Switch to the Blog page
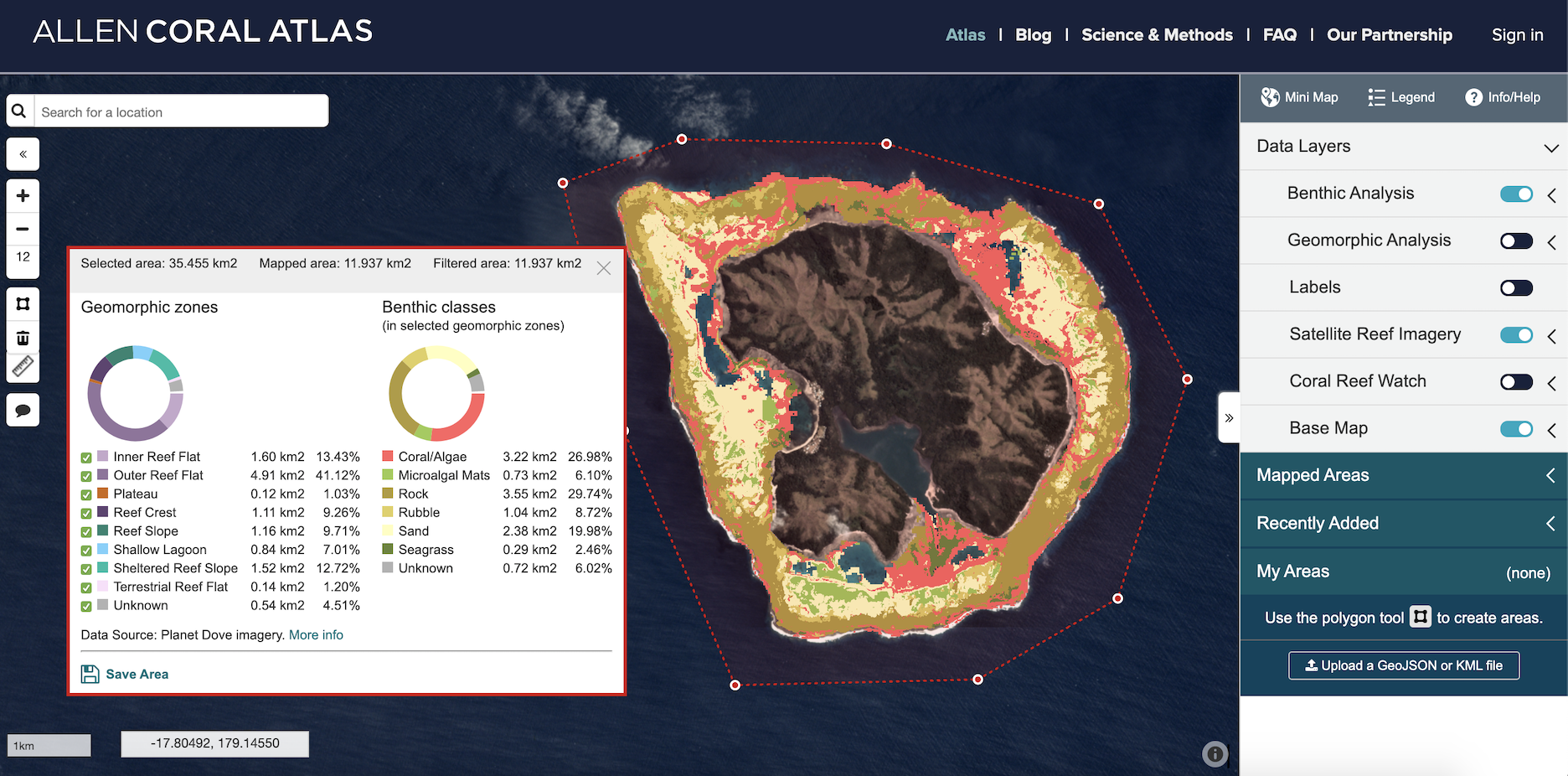Viewport: 1568px width, 776px height. click(1033, 34)
